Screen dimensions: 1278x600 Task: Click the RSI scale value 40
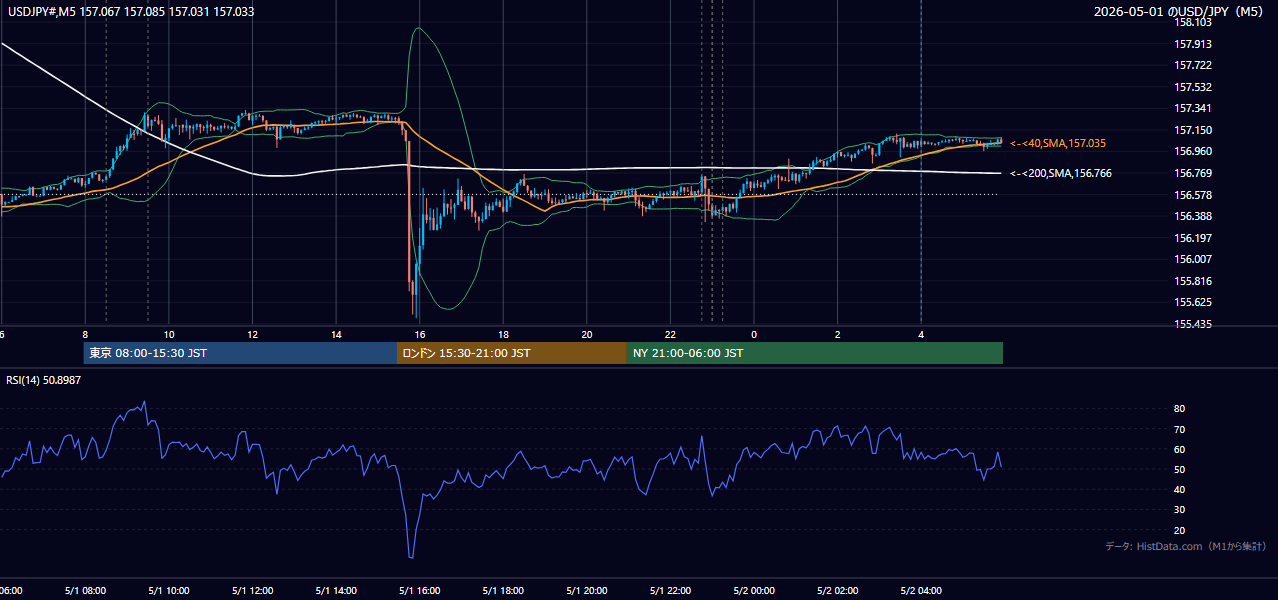point(1179,489)
